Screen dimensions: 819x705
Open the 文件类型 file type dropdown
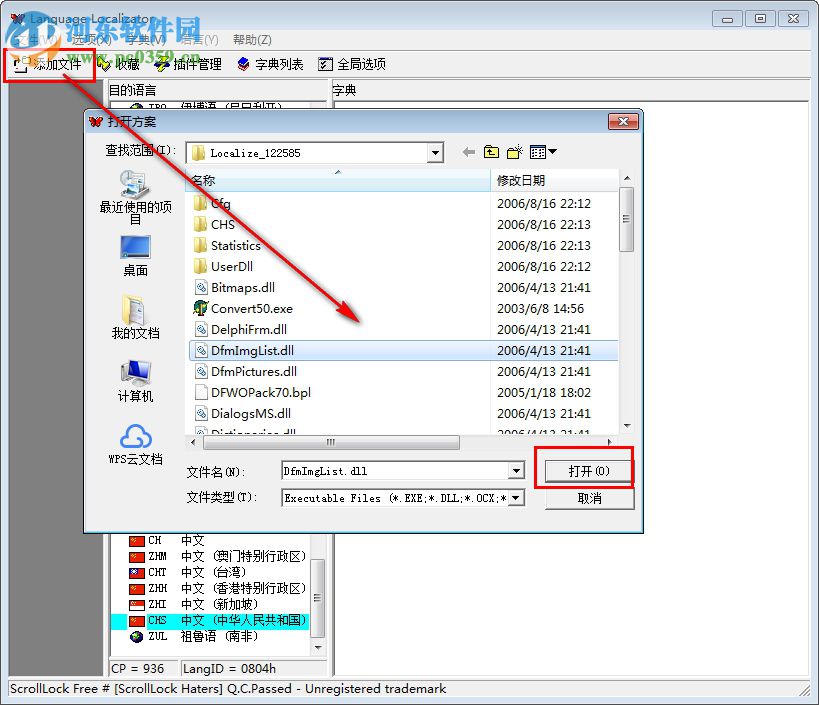(518, 497)
